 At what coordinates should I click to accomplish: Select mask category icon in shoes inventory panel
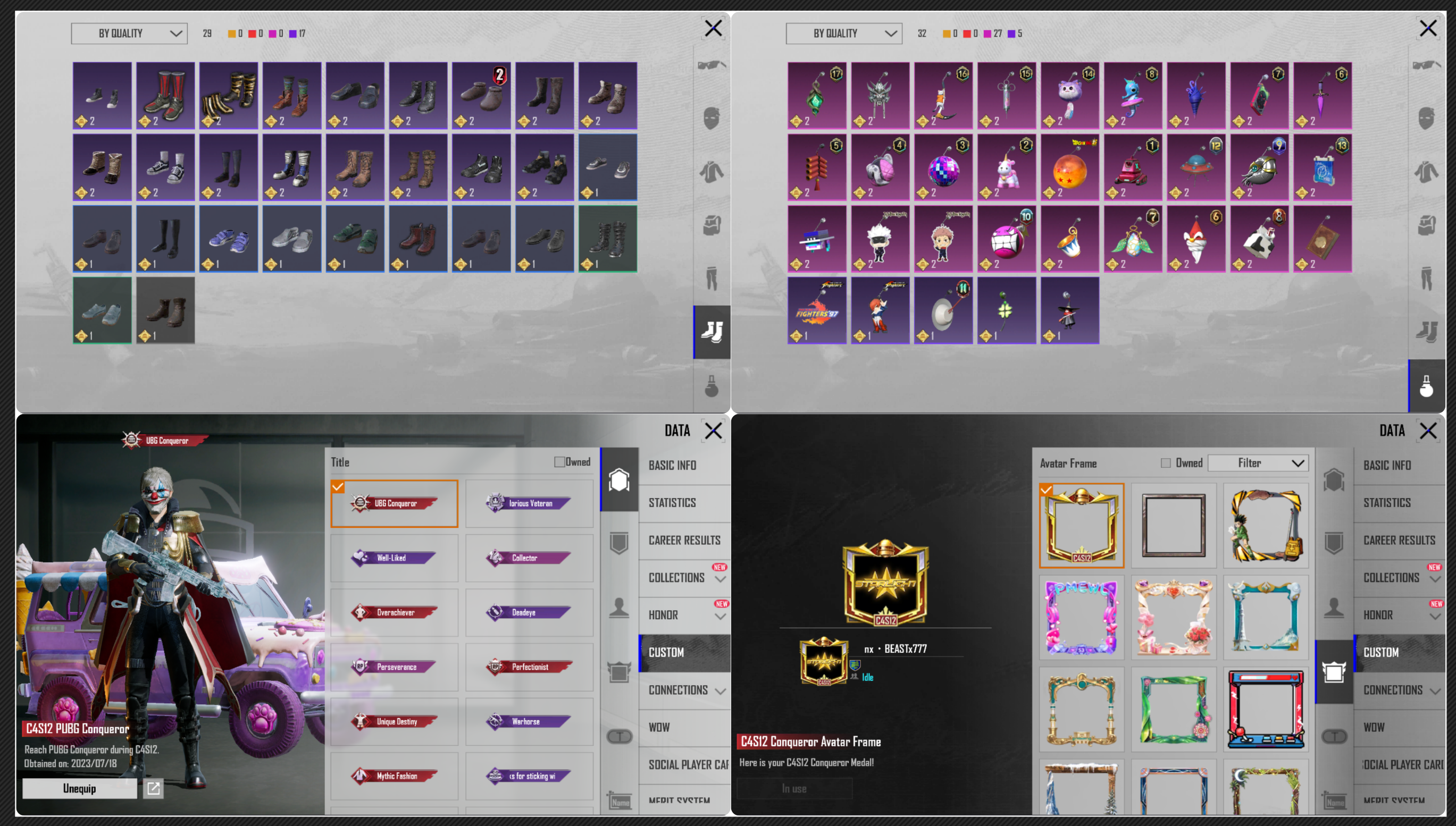(712, 119)
